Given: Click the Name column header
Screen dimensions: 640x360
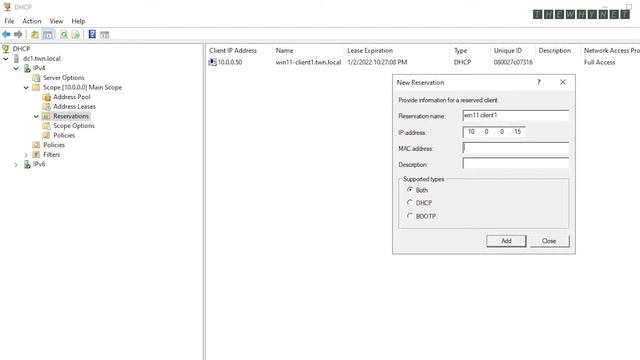Looking at the screenshot, I should click(x=308, y=51).
